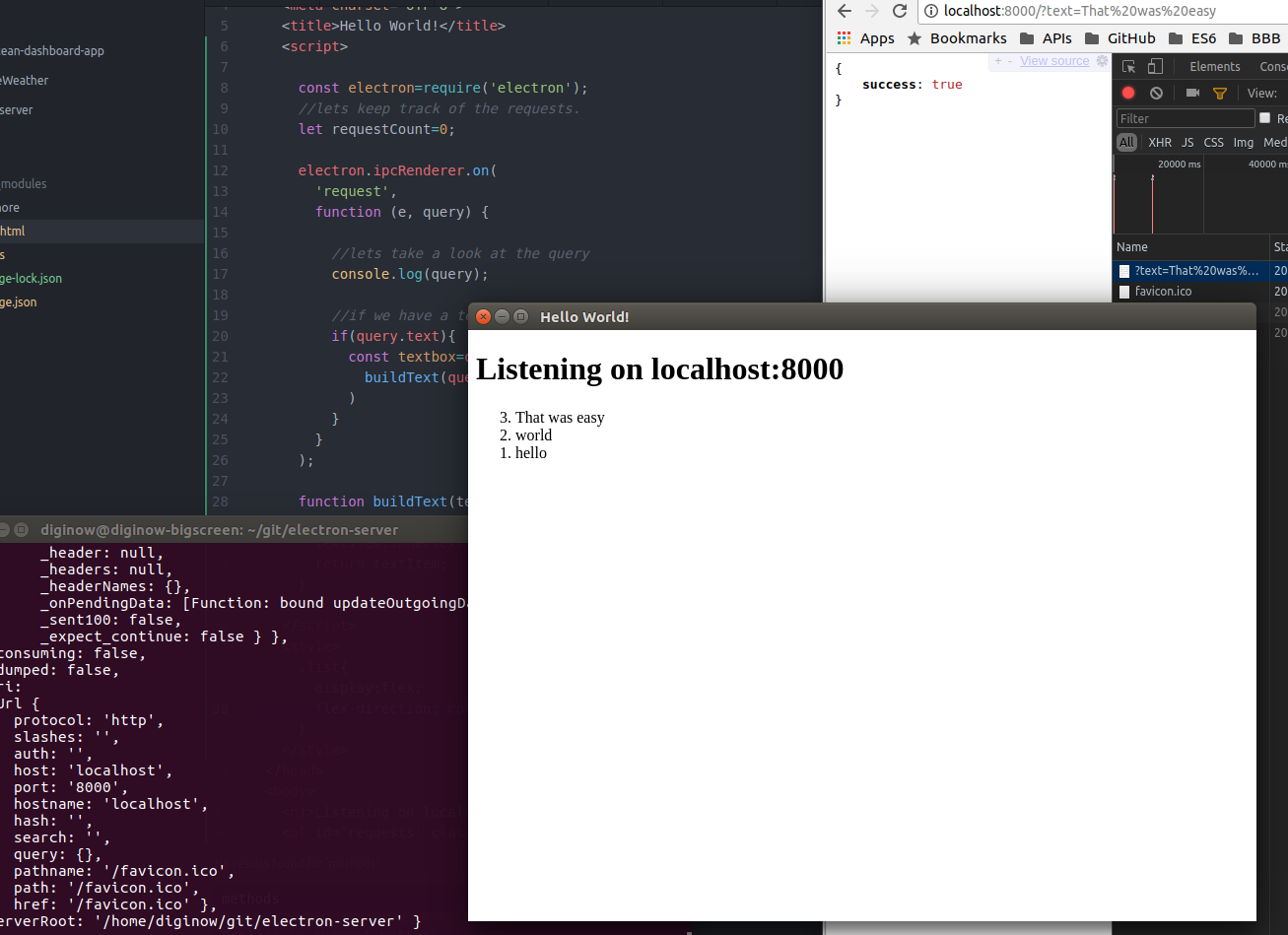
Task: Click the Listening on localhost:8000 heading
Action: coord(659,368)
